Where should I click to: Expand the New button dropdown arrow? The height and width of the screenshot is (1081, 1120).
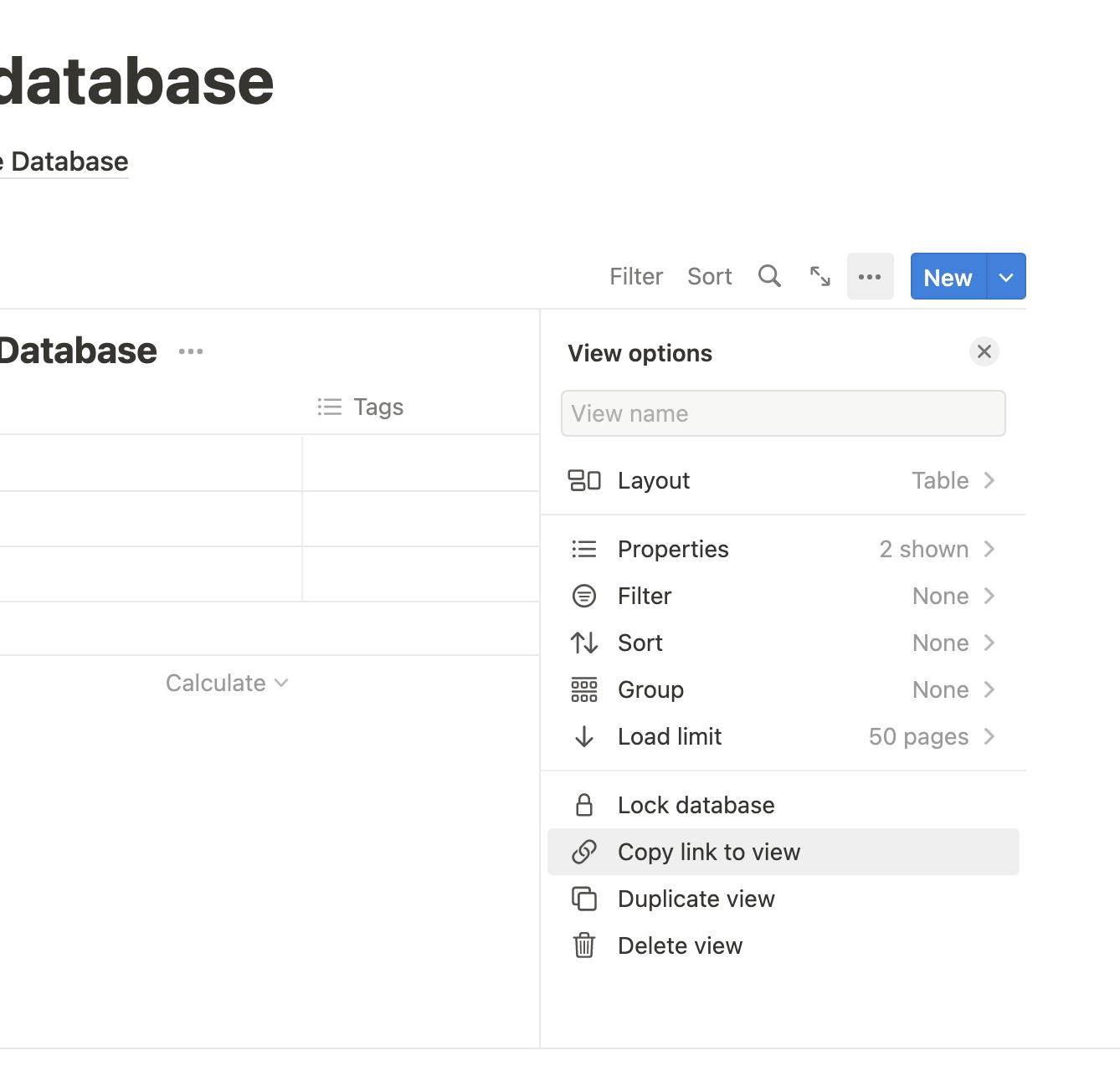click(1006, 277)
